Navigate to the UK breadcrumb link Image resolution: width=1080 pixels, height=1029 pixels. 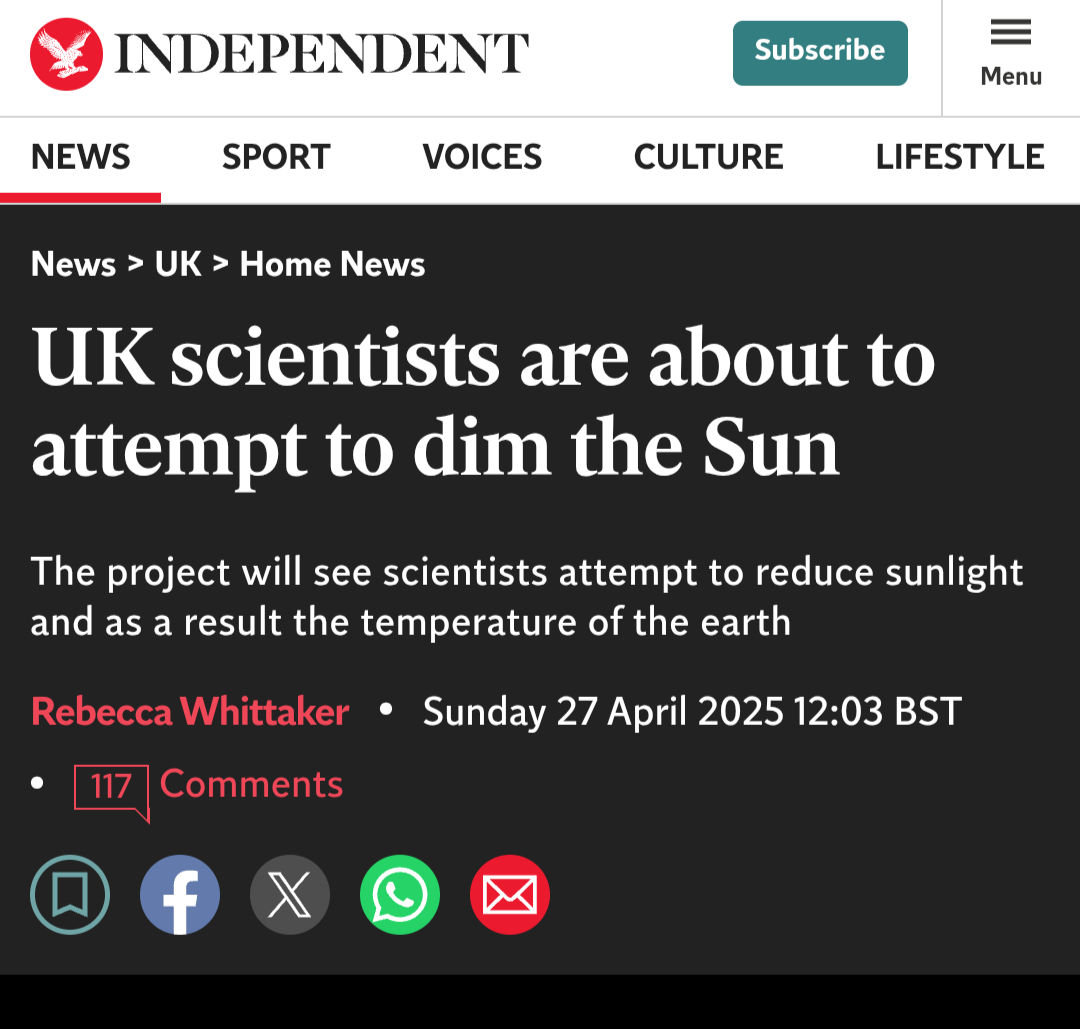point(178,264)
